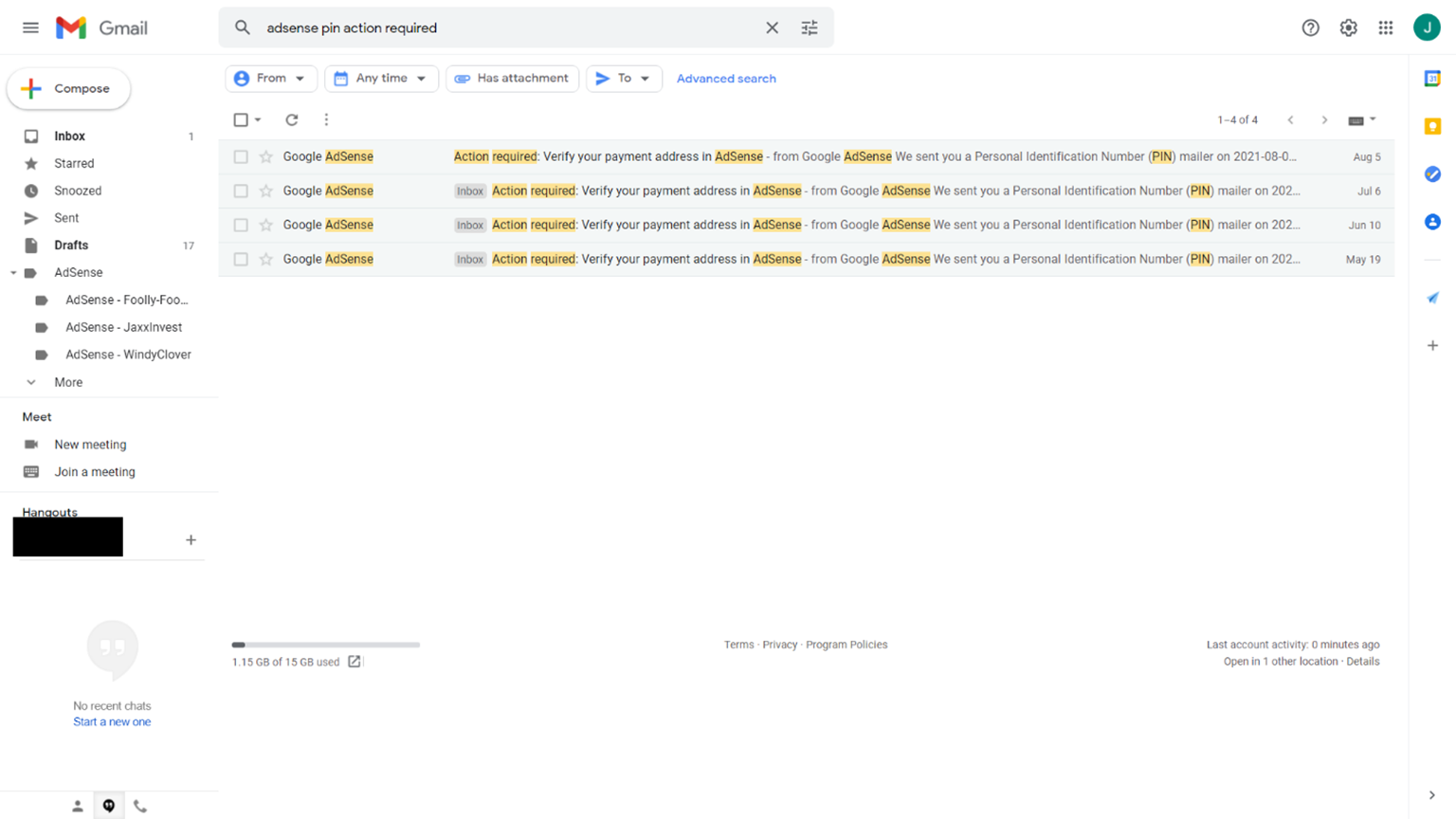Image resolution: width=1456 pixels, height=819 pixels.
Task: Toggle the Has attachment filter chip
Action: point(512,79)
